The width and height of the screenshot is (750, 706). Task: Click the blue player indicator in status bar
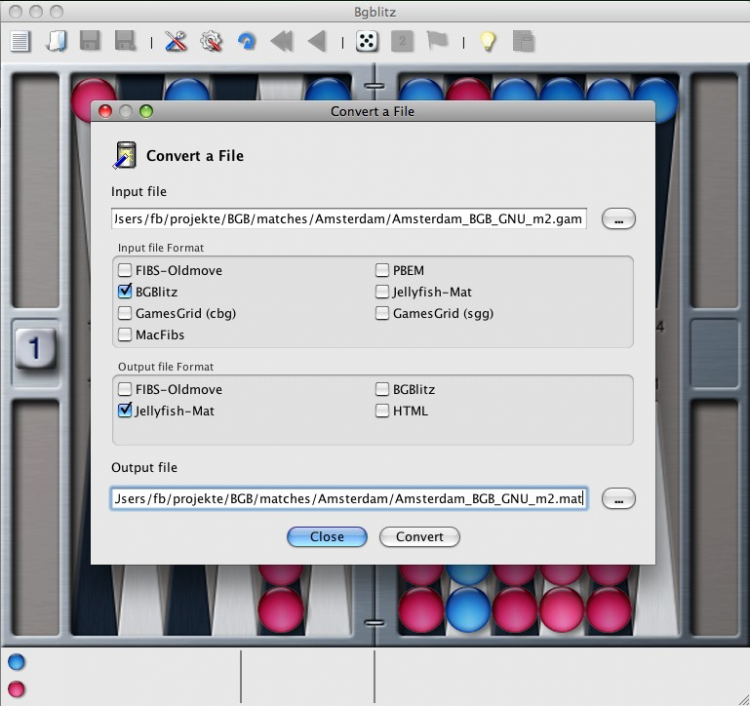pyautogui.click(x=17, y=662)
